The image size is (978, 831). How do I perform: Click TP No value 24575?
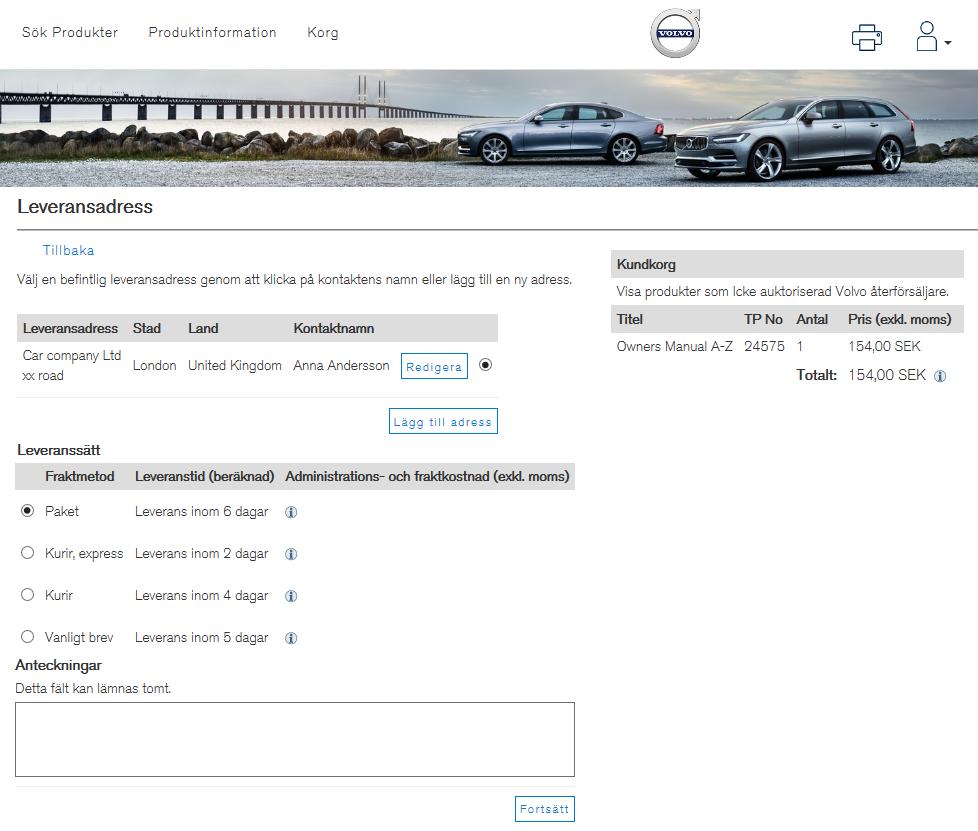764,346
